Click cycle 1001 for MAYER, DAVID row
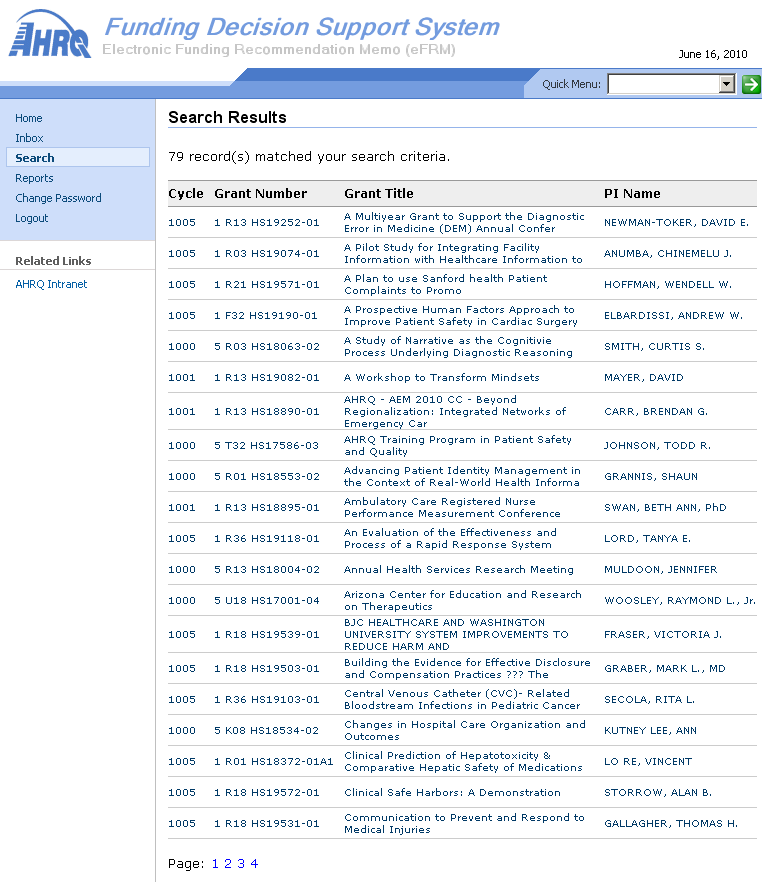Image resolution: width=762 pixels, height=882 pixels. tap(182, 377)
